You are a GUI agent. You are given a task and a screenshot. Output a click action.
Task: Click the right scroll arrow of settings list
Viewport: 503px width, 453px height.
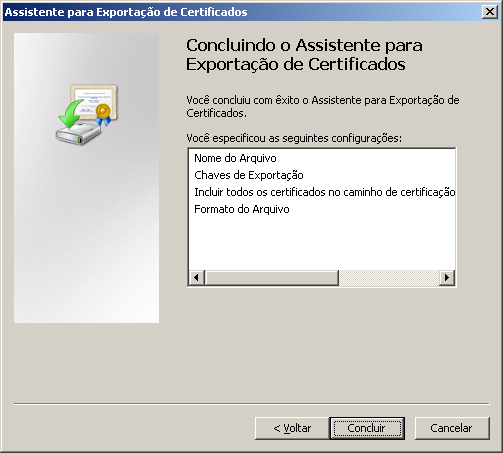tap(447, 277)
